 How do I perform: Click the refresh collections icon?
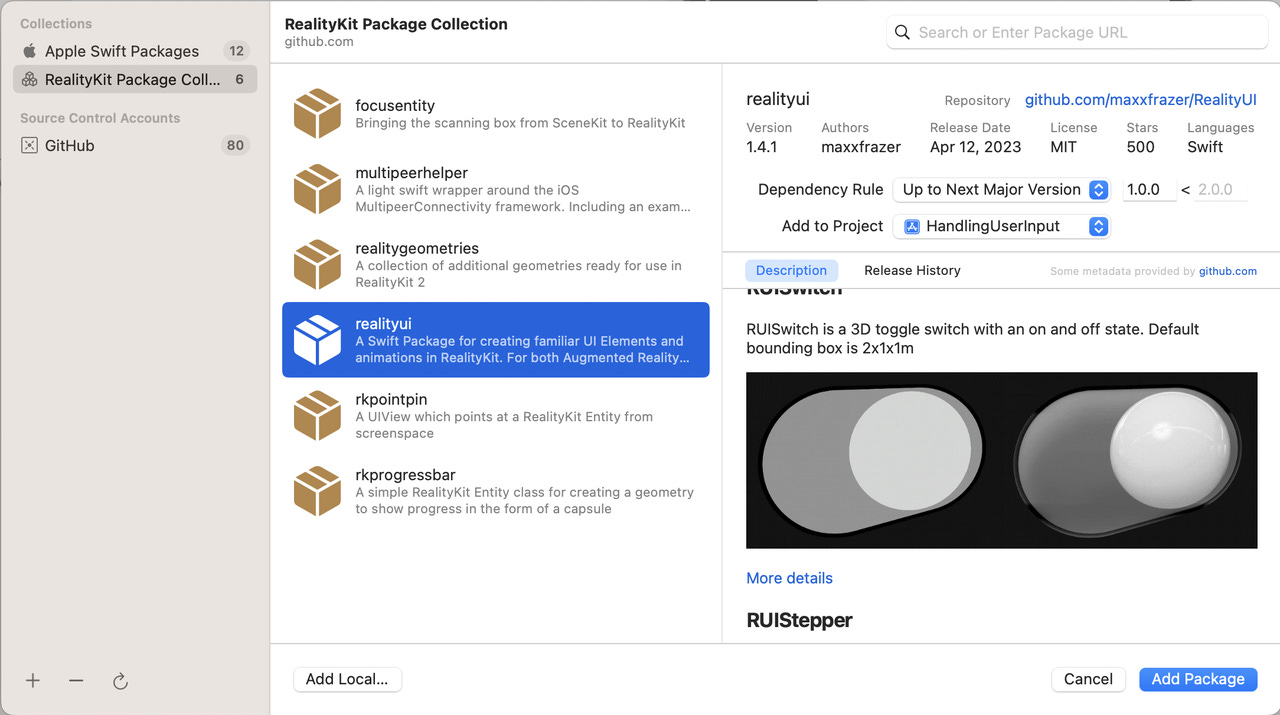(x=120, y=681)
